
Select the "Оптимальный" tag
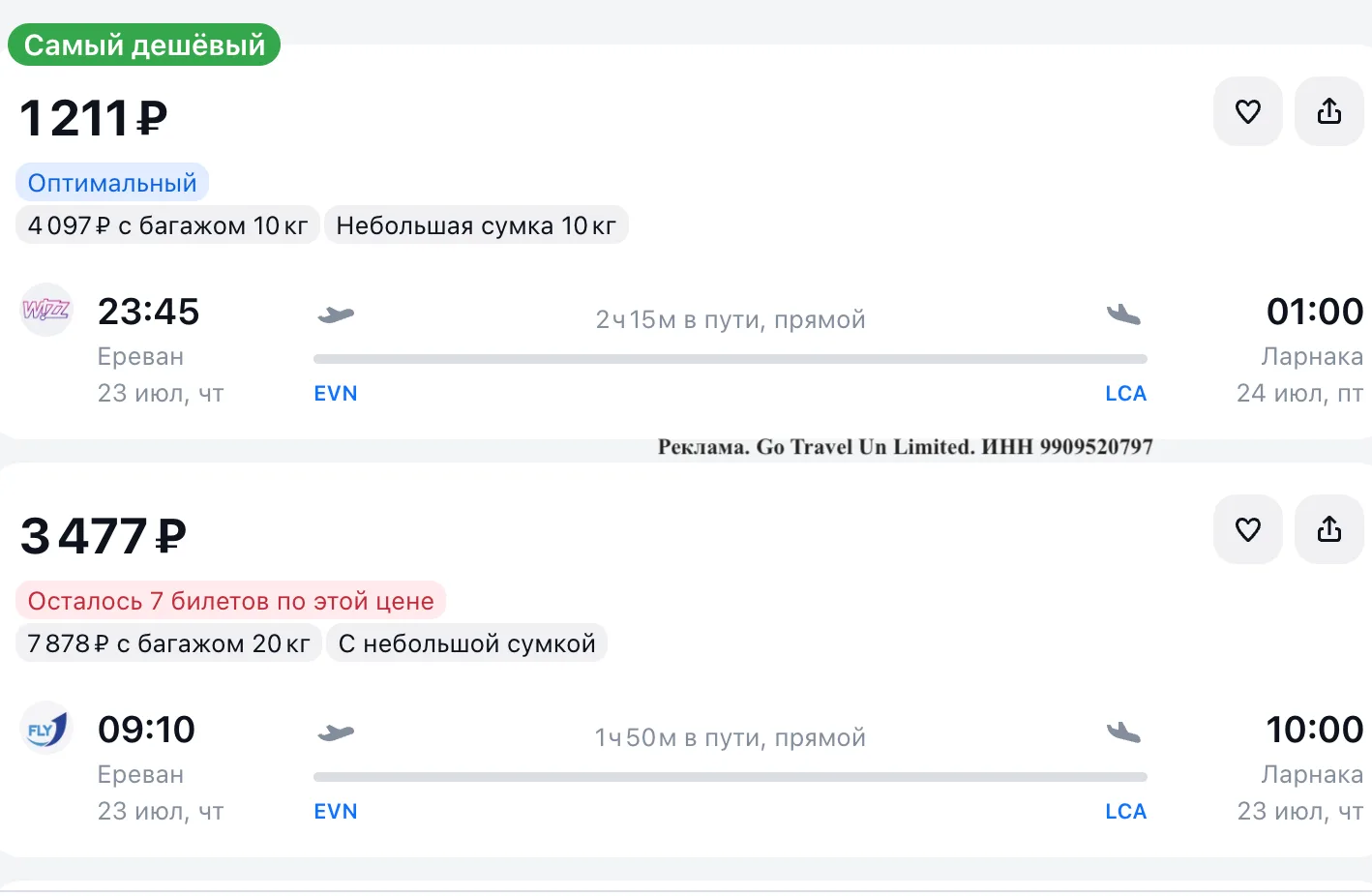click(112, 183)
